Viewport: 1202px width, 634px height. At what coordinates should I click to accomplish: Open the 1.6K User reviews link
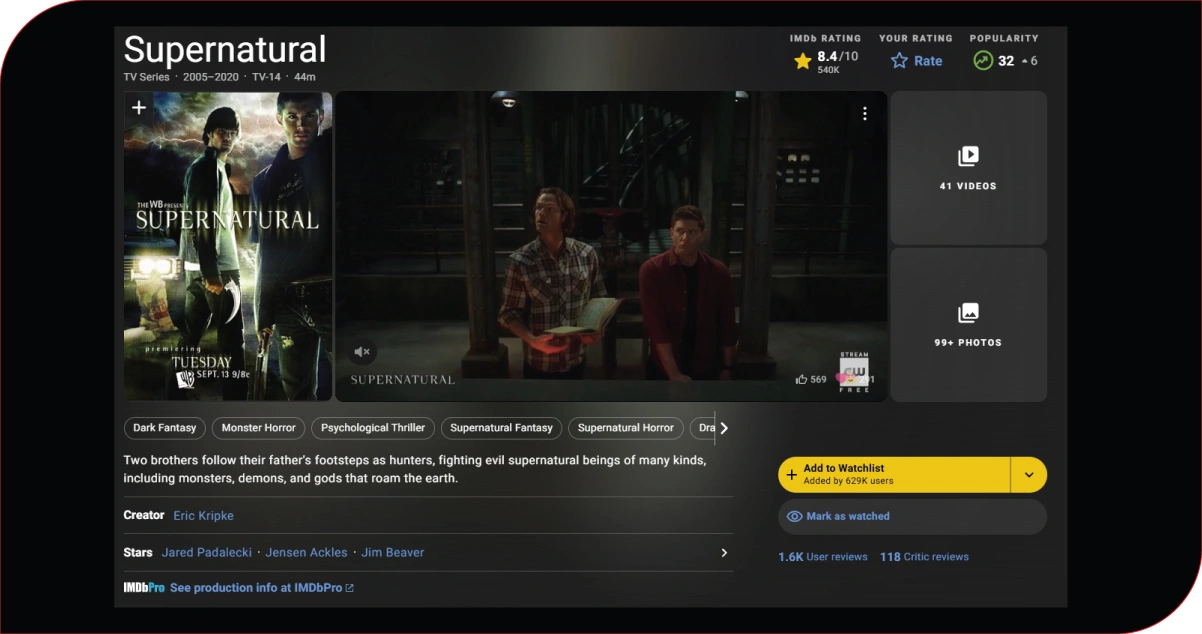tap(823, 557)
